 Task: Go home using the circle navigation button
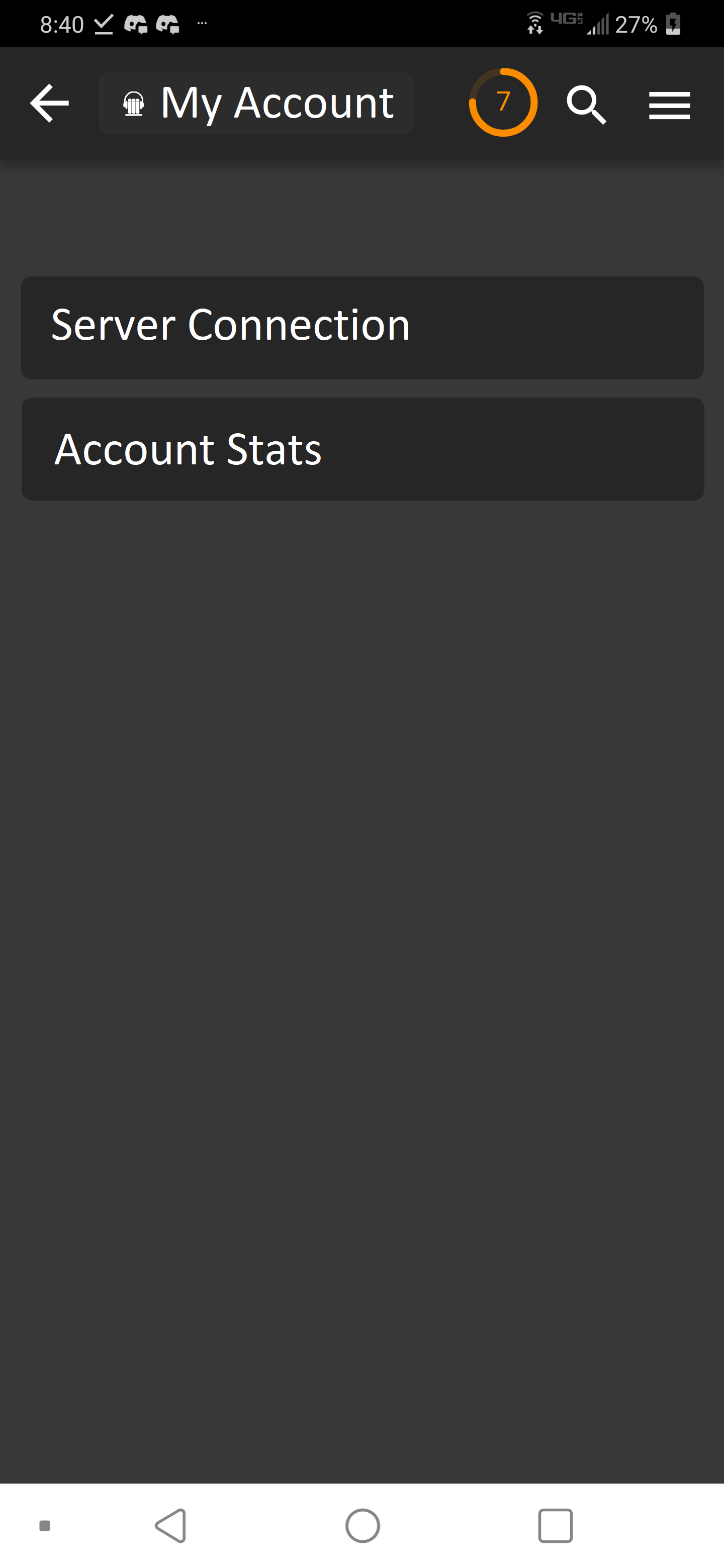[x=363, y=1525]
